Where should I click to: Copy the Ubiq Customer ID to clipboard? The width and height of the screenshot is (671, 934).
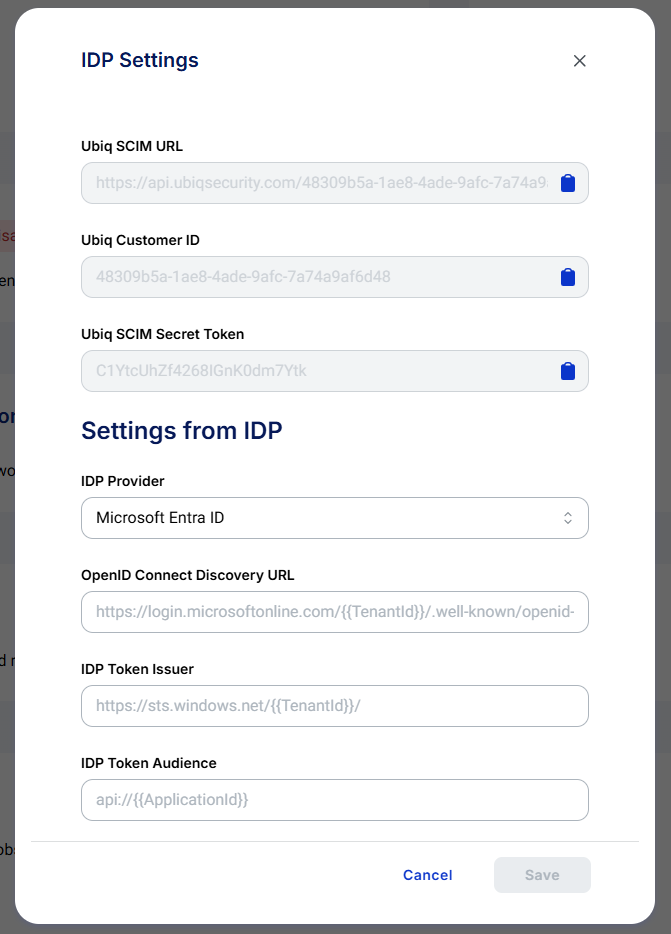568,277
